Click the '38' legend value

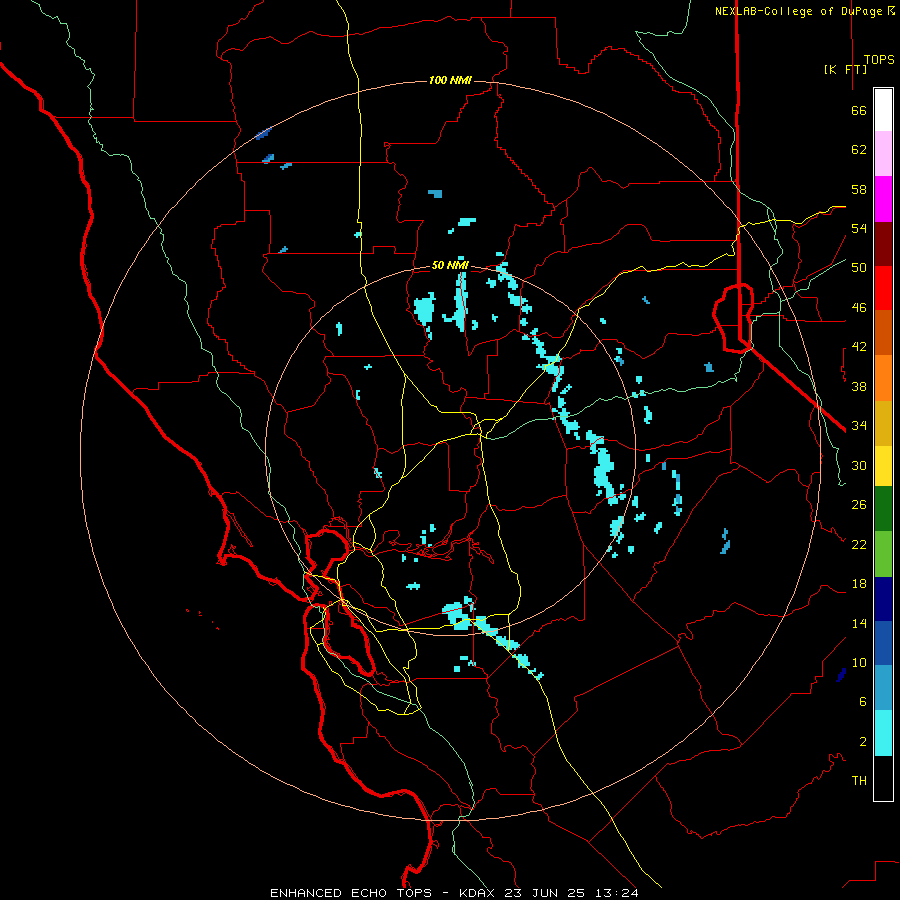(x=859, y=386)
